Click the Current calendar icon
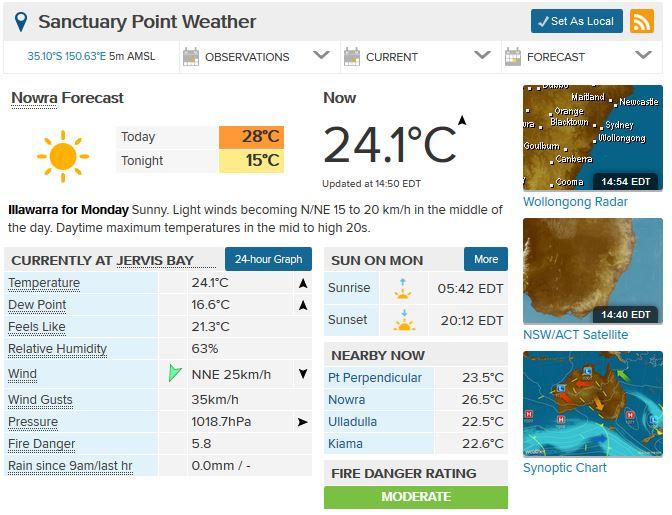 tap(351, 57)
